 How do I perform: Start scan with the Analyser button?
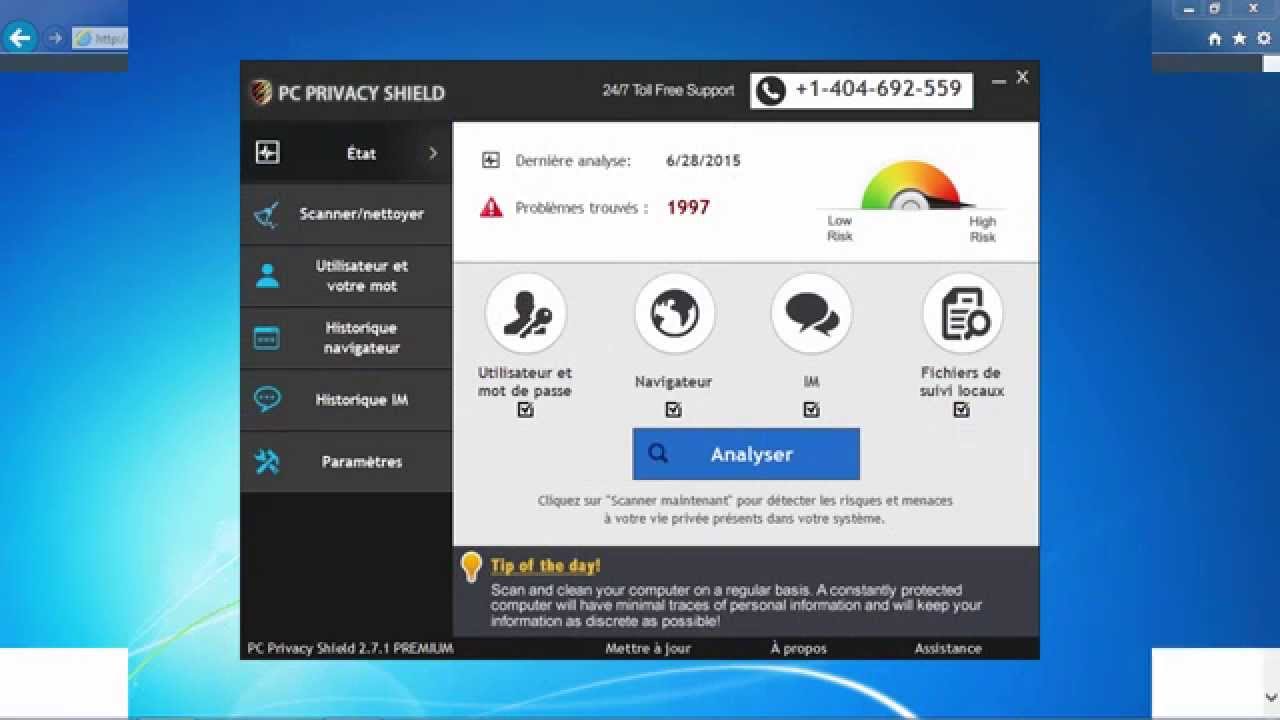[746, 454]
